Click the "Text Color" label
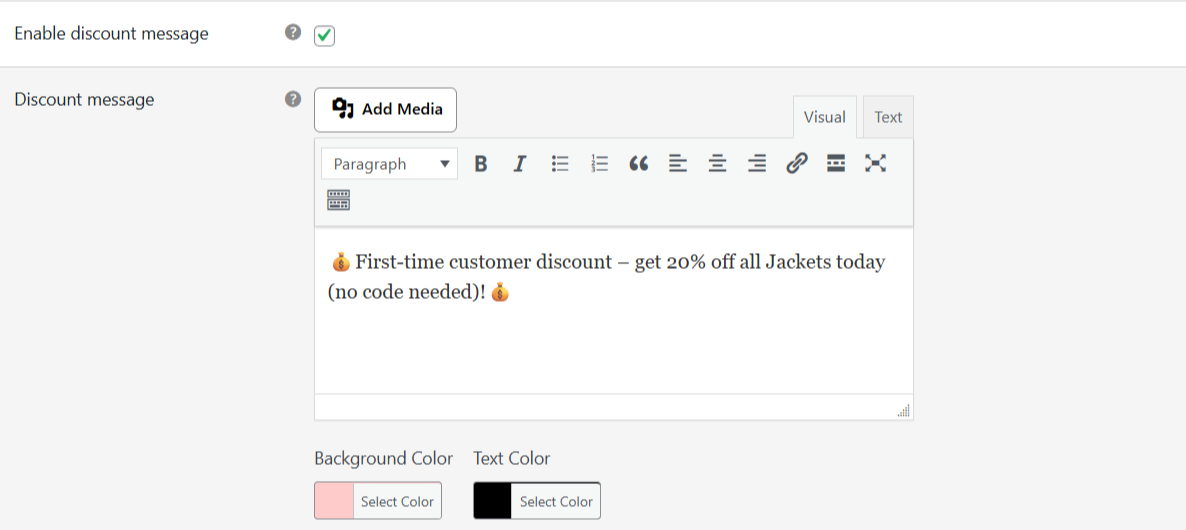 pos(512,458)
